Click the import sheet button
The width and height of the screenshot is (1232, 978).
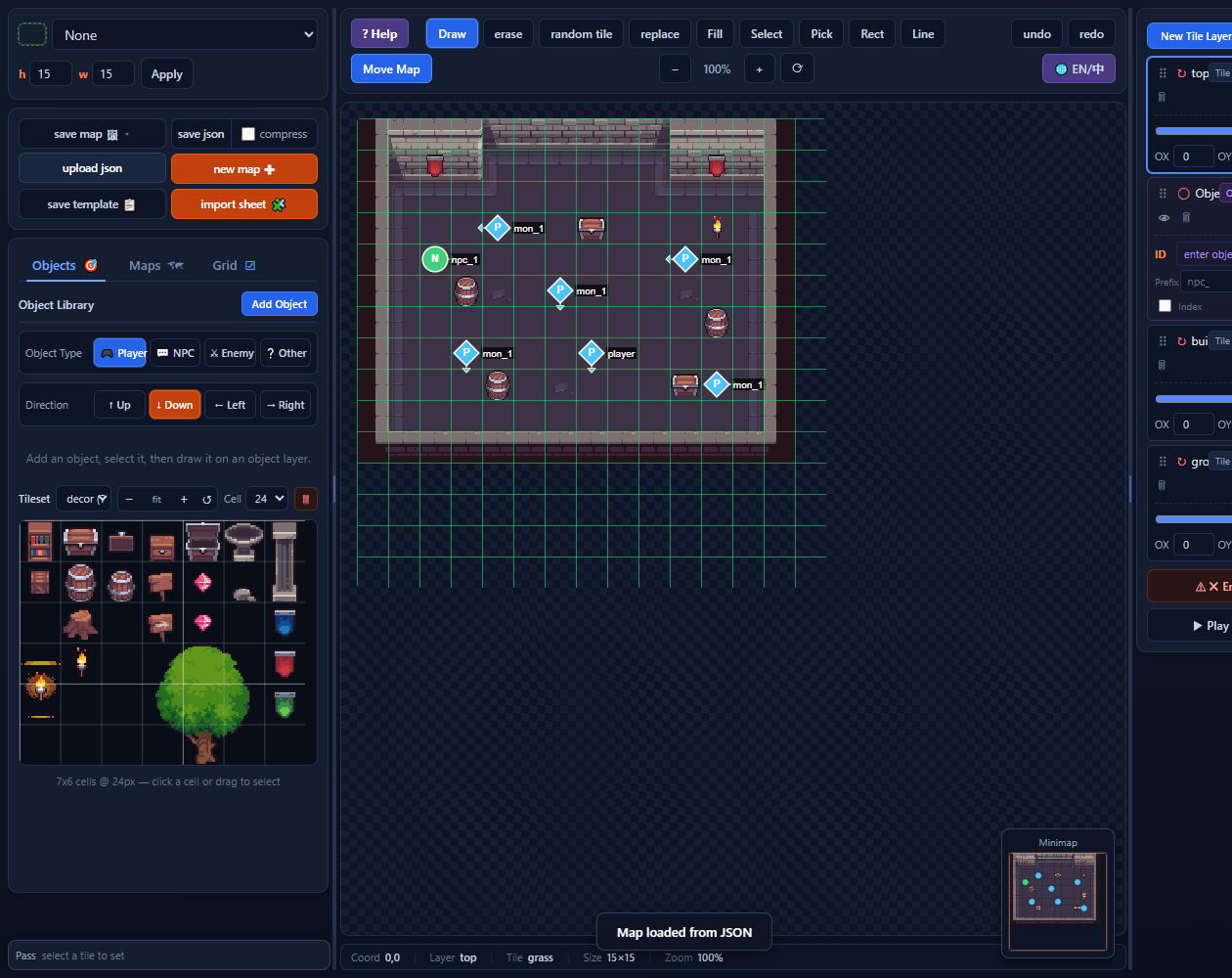point(244,204)
